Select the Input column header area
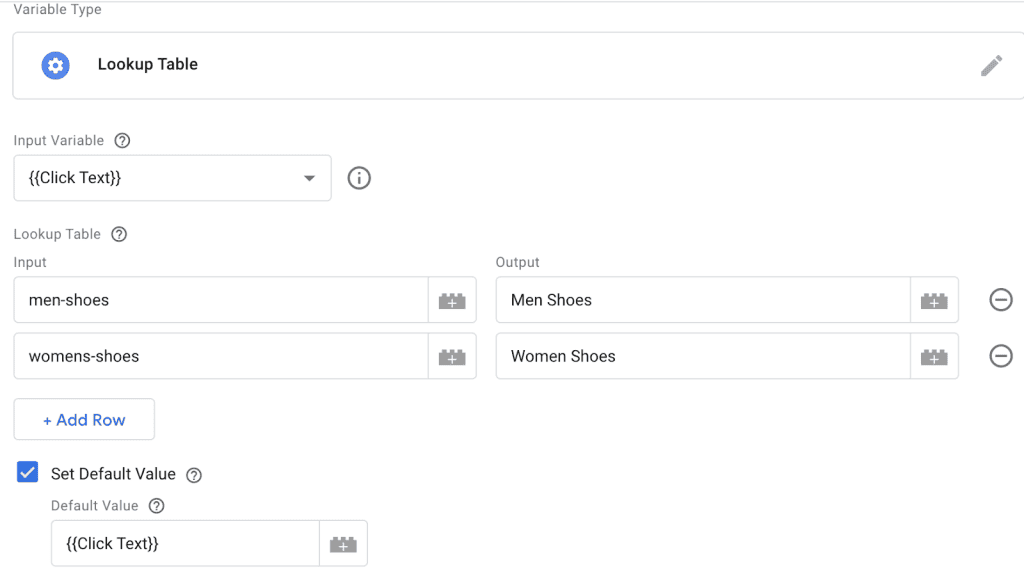1024x576 pixels. point(30,261)
